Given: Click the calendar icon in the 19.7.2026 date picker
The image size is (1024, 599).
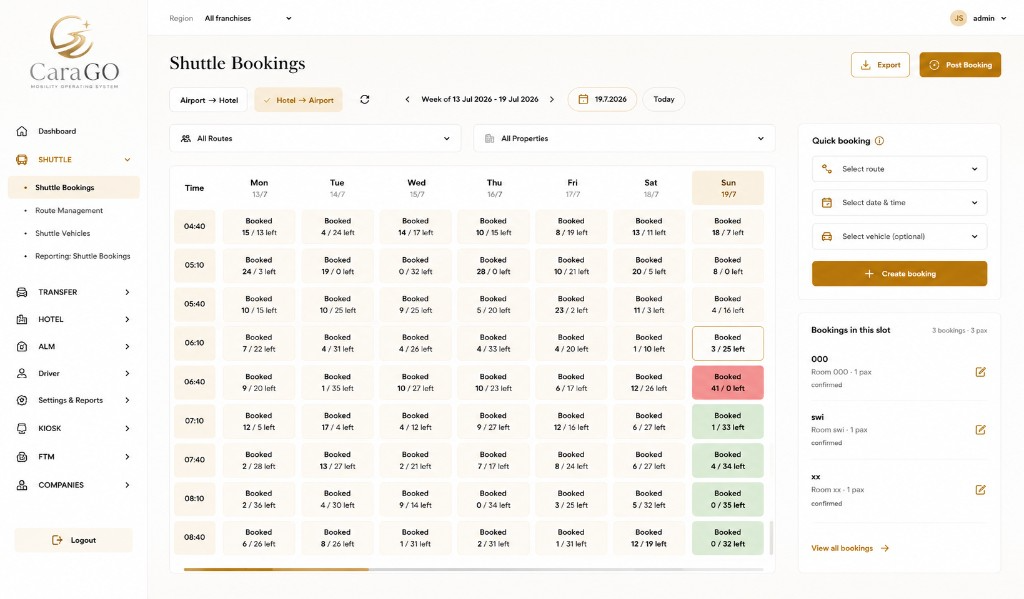Looking at the screenshot, I should [583, 99].
